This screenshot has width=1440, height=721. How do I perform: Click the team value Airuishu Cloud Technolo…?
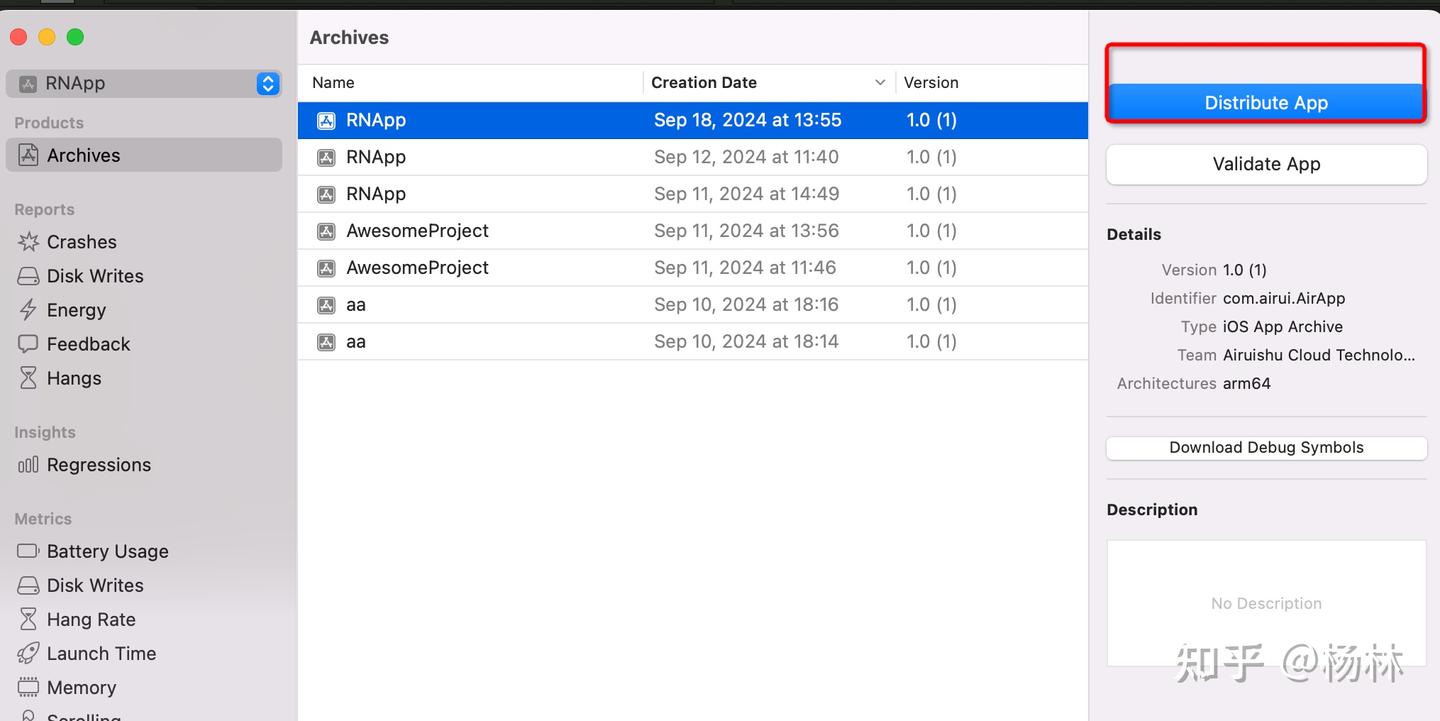coord(1319,355)
